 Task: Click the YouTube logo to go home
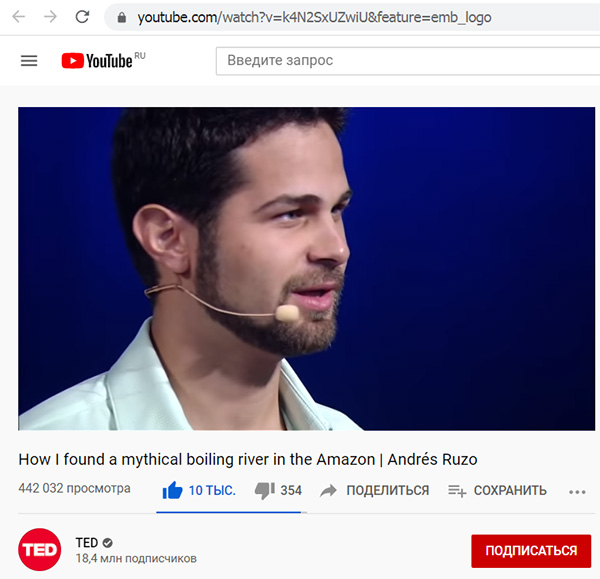click(103, 60)
